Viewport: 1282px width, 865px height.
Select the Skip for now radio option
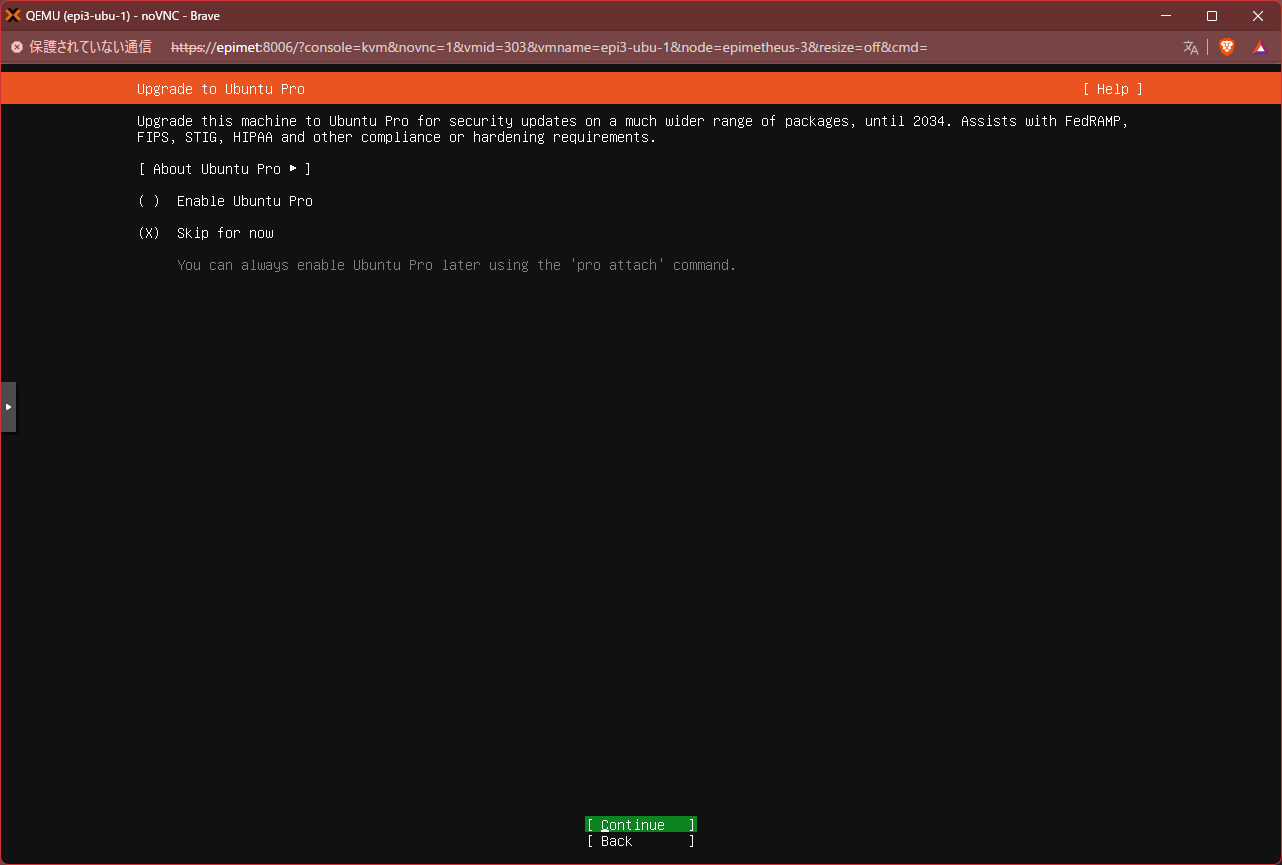point(205,233)
